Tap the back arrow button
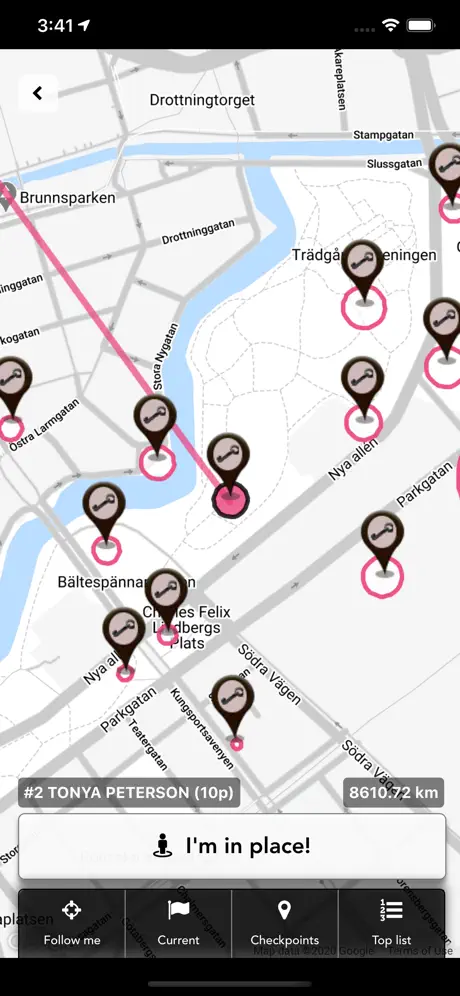The image size is (460, 996). point(38,94)
